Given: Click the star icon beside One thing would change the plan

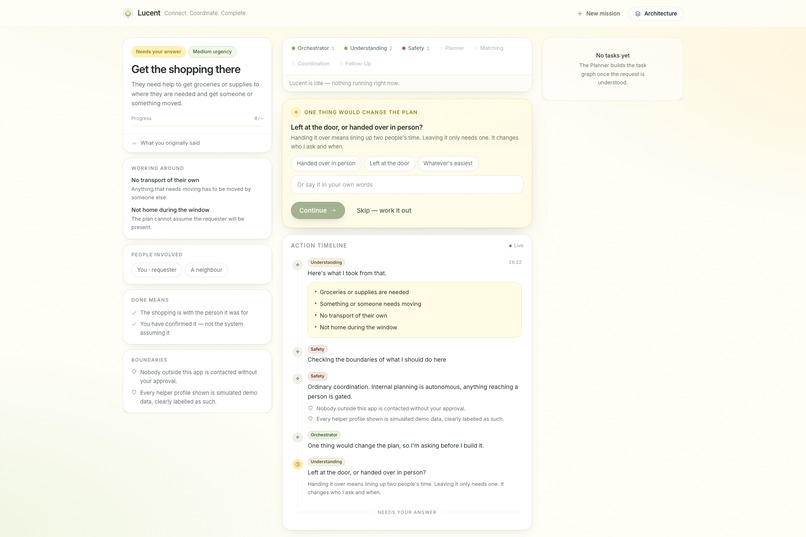Looking at the screenshot, I should (296, 112).
